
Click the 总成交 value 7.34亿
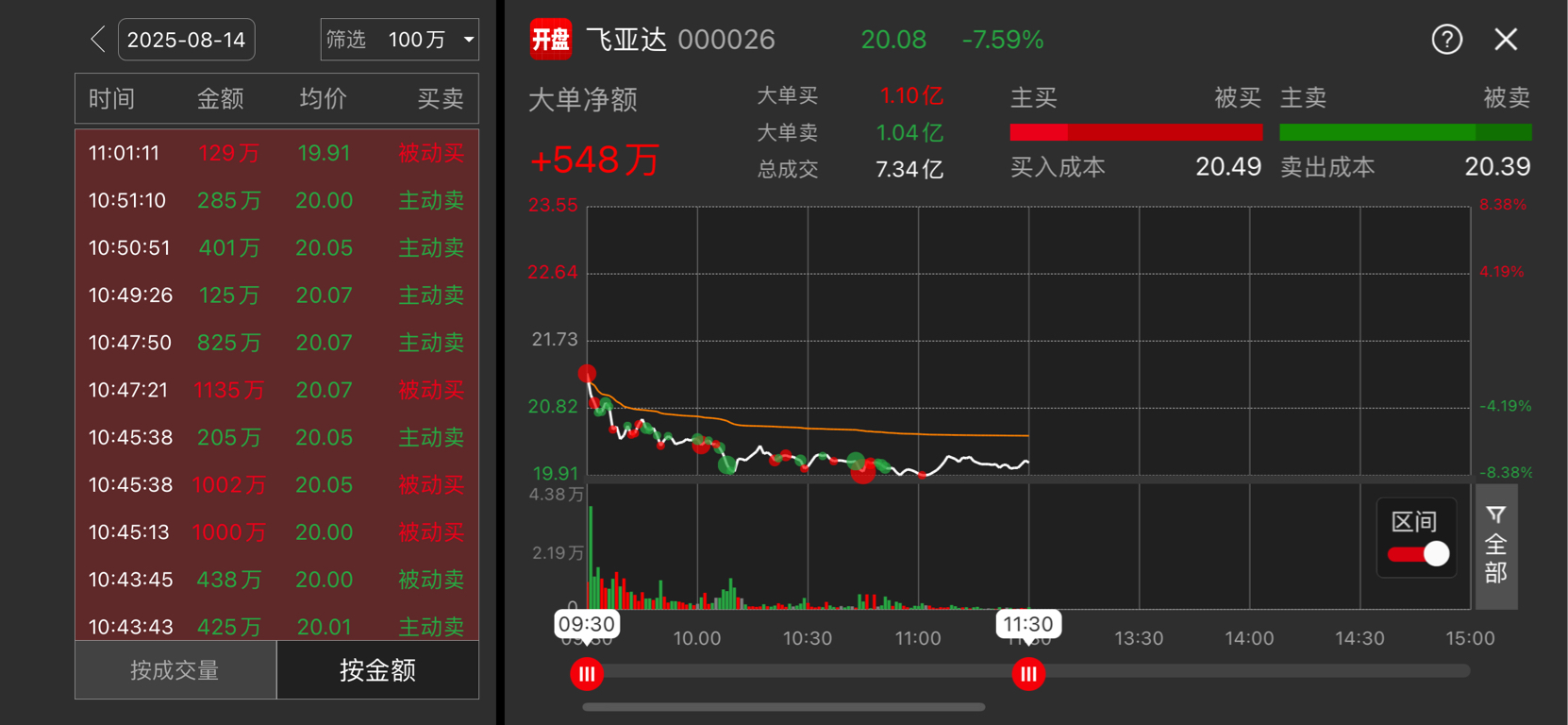click(909, 170)
